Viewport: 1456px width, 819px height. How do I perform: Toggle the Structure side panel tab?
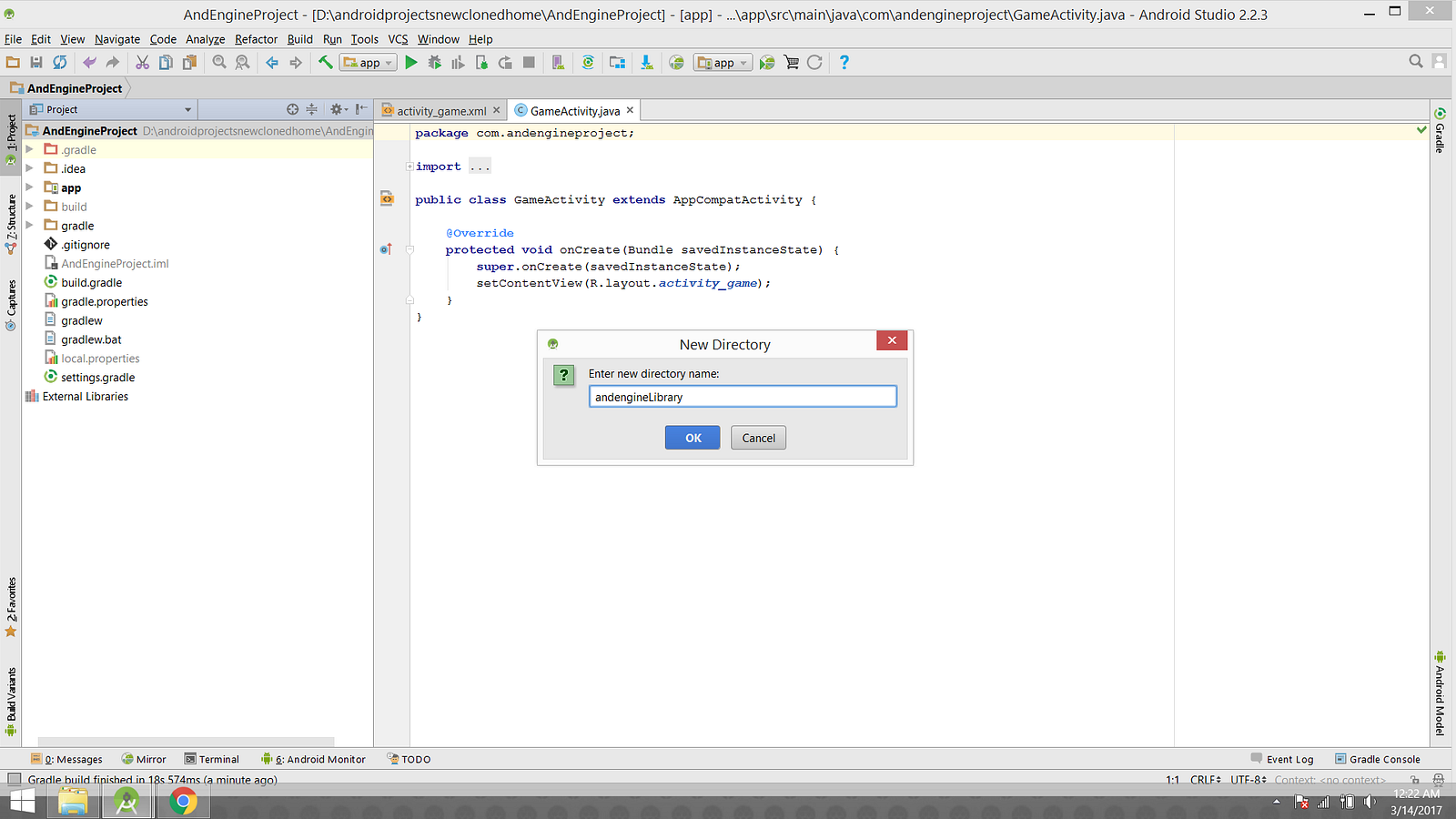[11, 224]
